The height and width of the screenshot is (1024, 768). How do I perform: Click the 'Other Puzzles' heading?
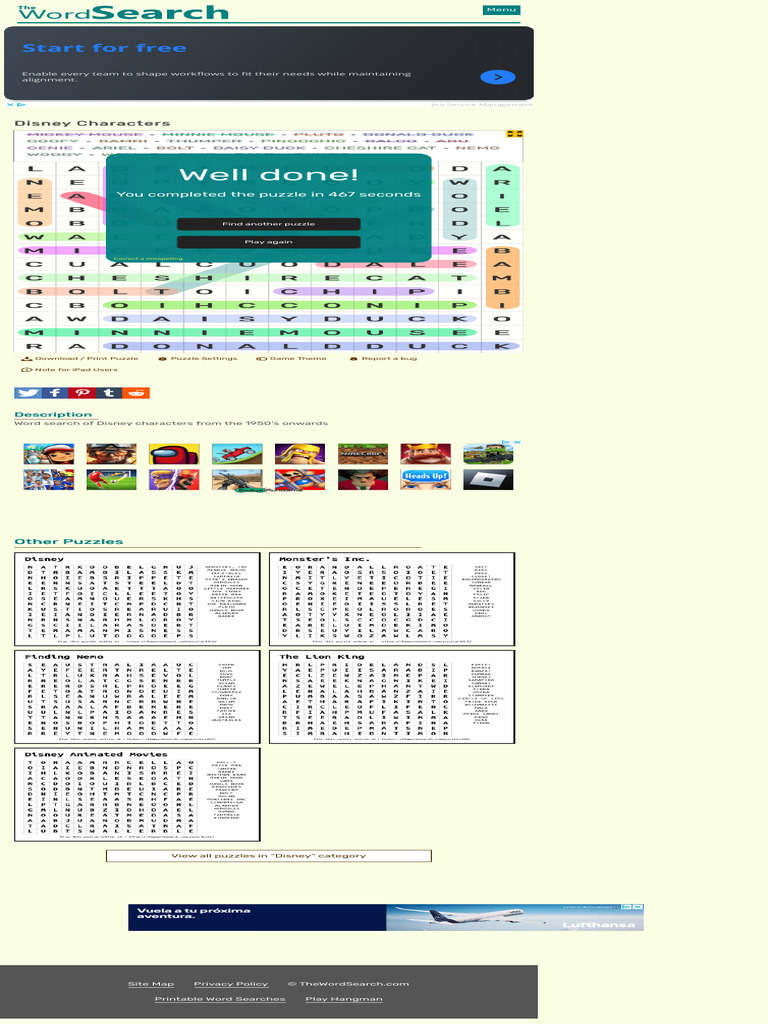69,541
